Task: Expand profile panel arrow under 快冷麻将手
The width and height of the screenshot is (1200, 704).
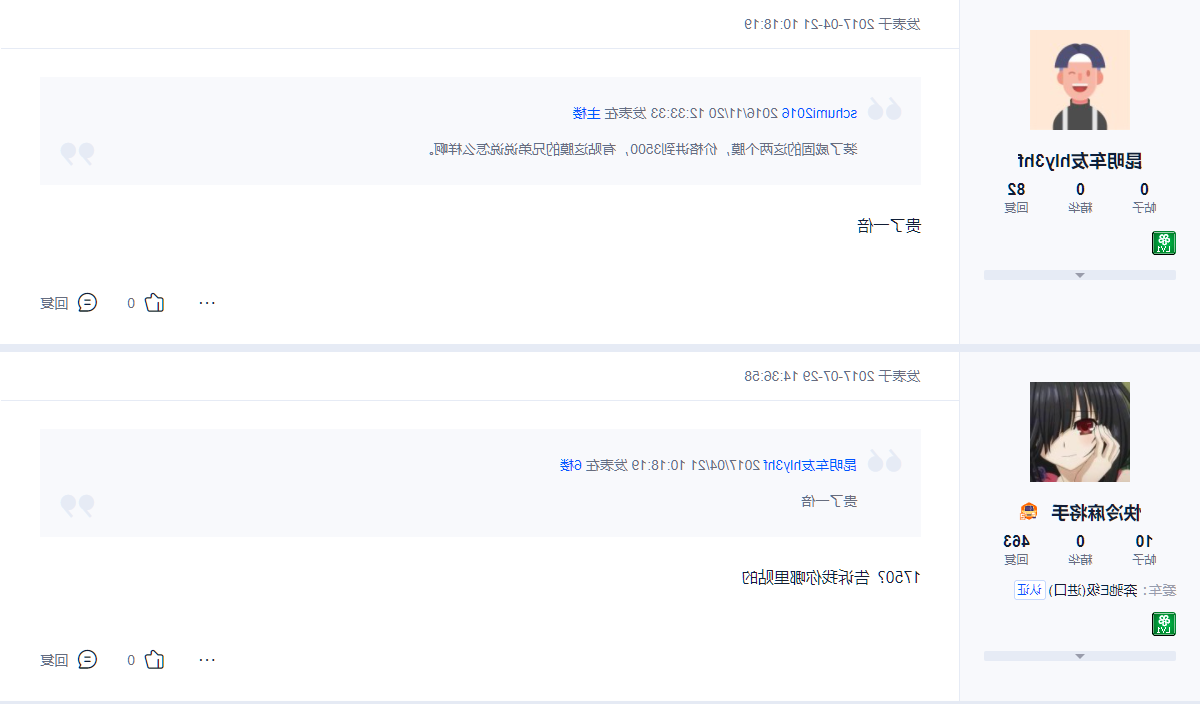Action: (x=1080, y=656)
